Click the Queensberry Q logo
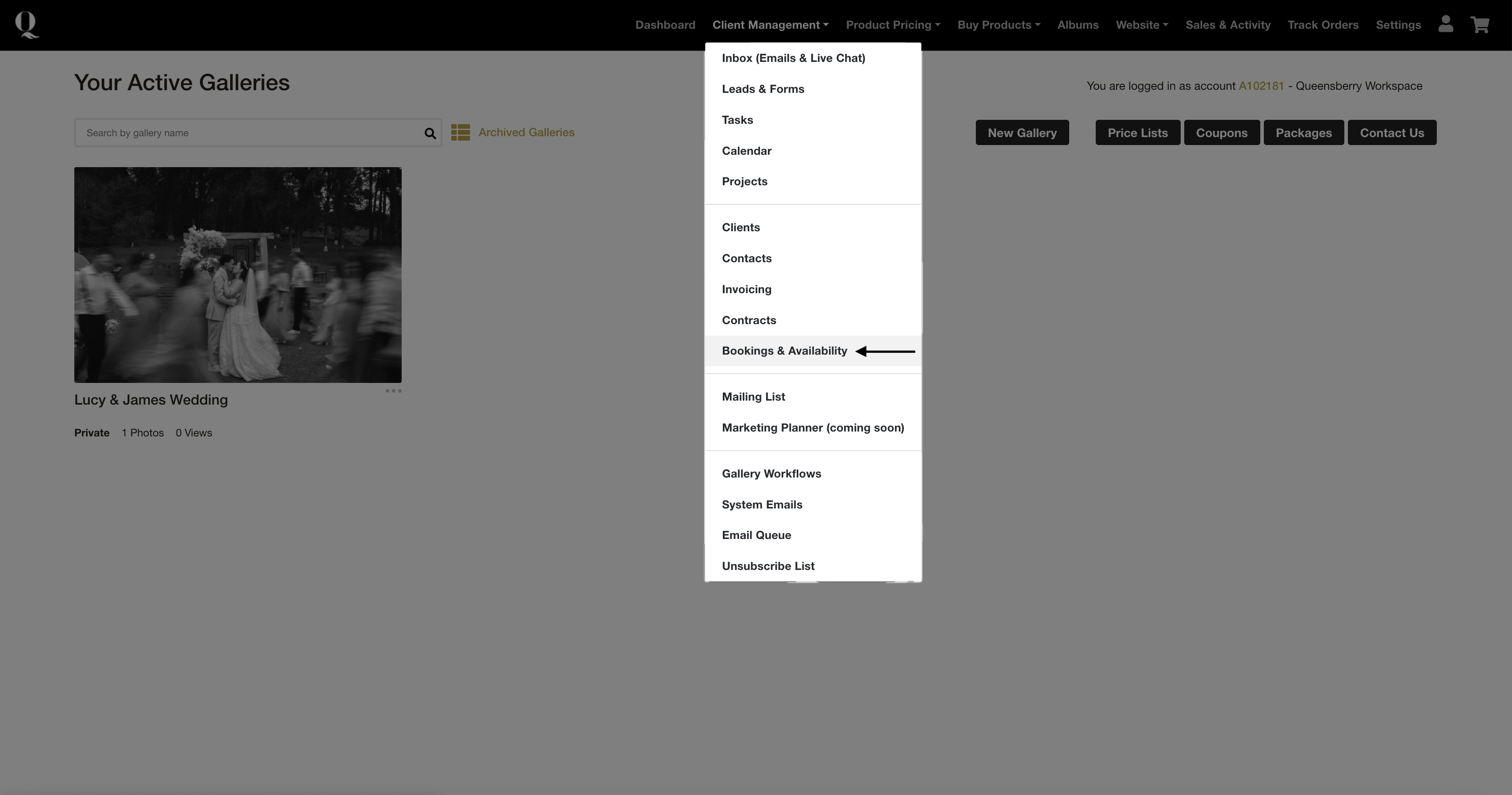 tap(27, 25)
